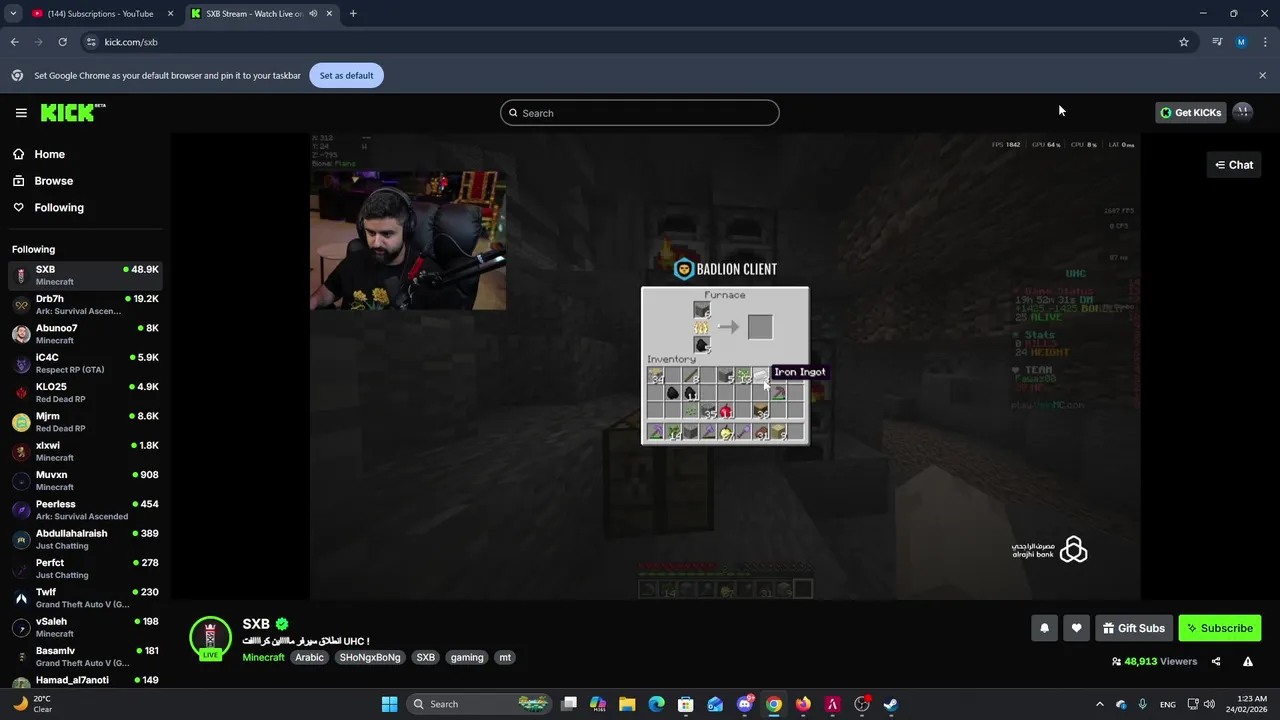The image size is (1280, 720).
Task: Toggle stream notifications bell
Action: (1044, 628)
